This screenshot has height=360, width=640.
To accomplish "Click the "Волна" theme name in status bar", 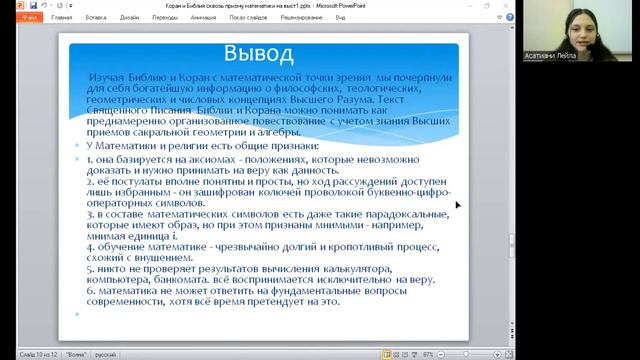I will pos(76,355).
